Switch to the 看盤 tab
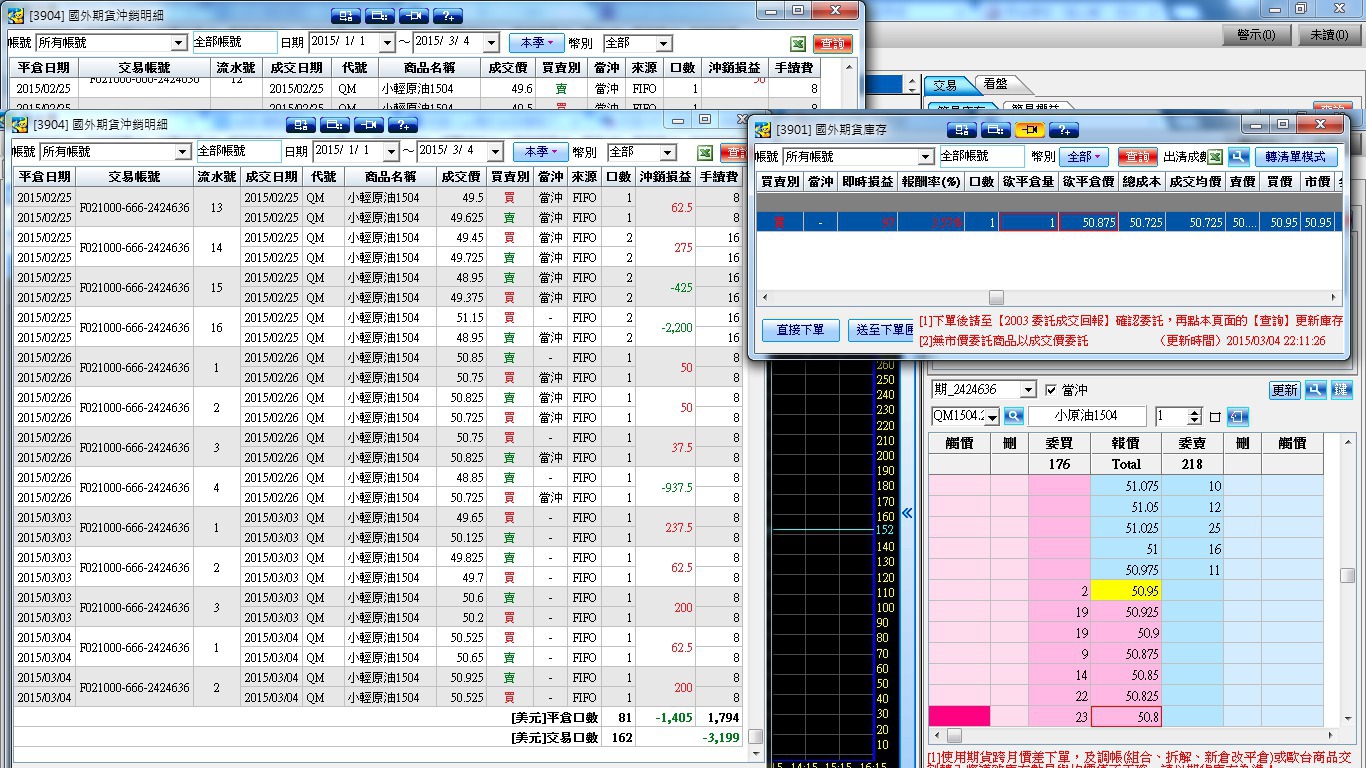Viewport: 1366px width, 768px height. (995, 85)
